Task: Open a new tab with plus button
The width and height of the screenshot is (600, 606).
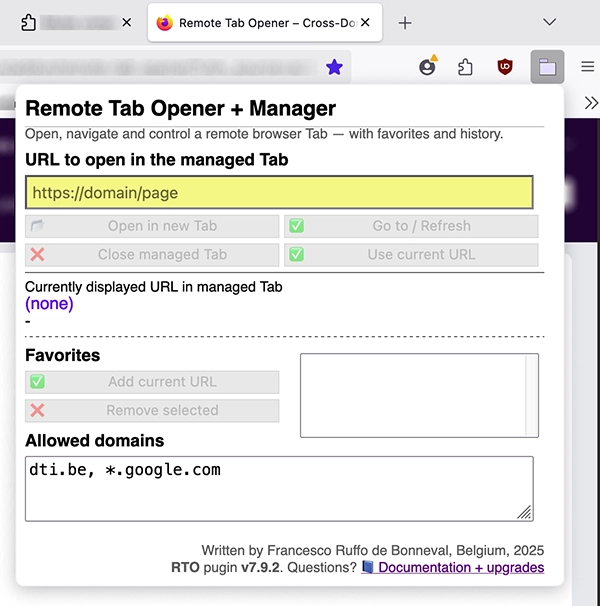Action: [405, 23]
